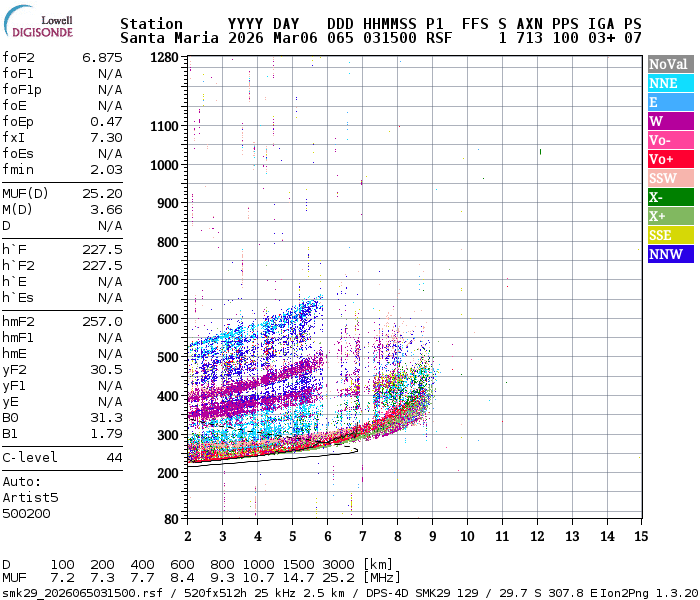Screen dimensions: 700x600
Task: Select the NoVal legend swatch
Action: 671,64
